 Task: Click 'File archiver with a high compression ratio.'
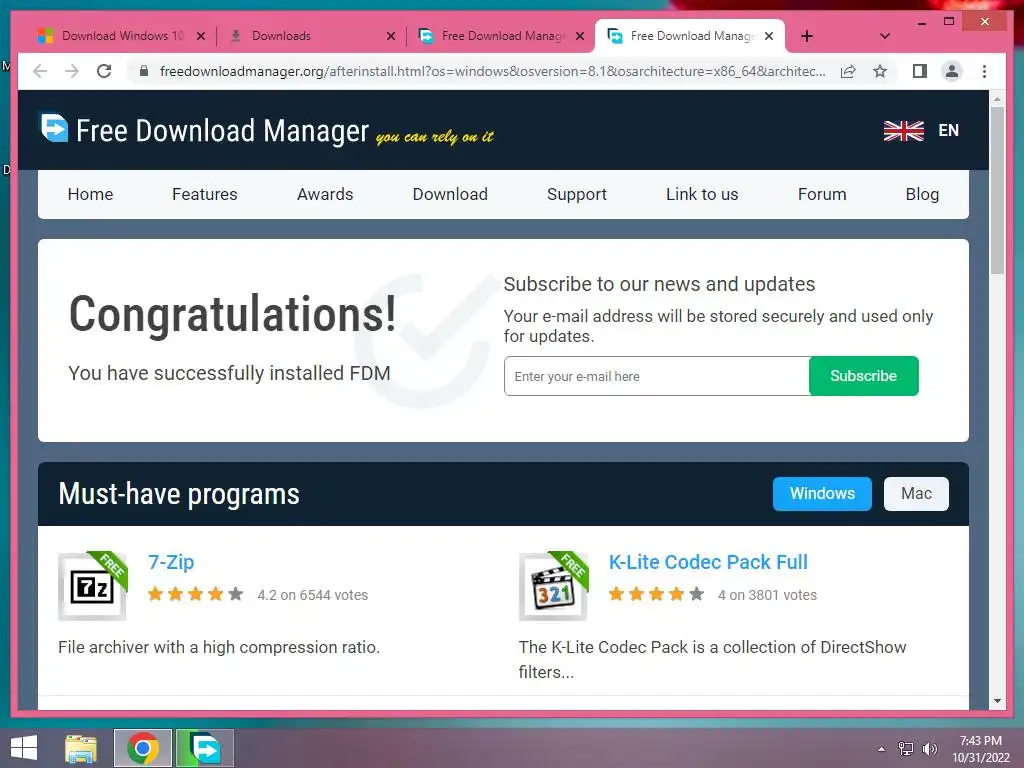coord(219,647)
